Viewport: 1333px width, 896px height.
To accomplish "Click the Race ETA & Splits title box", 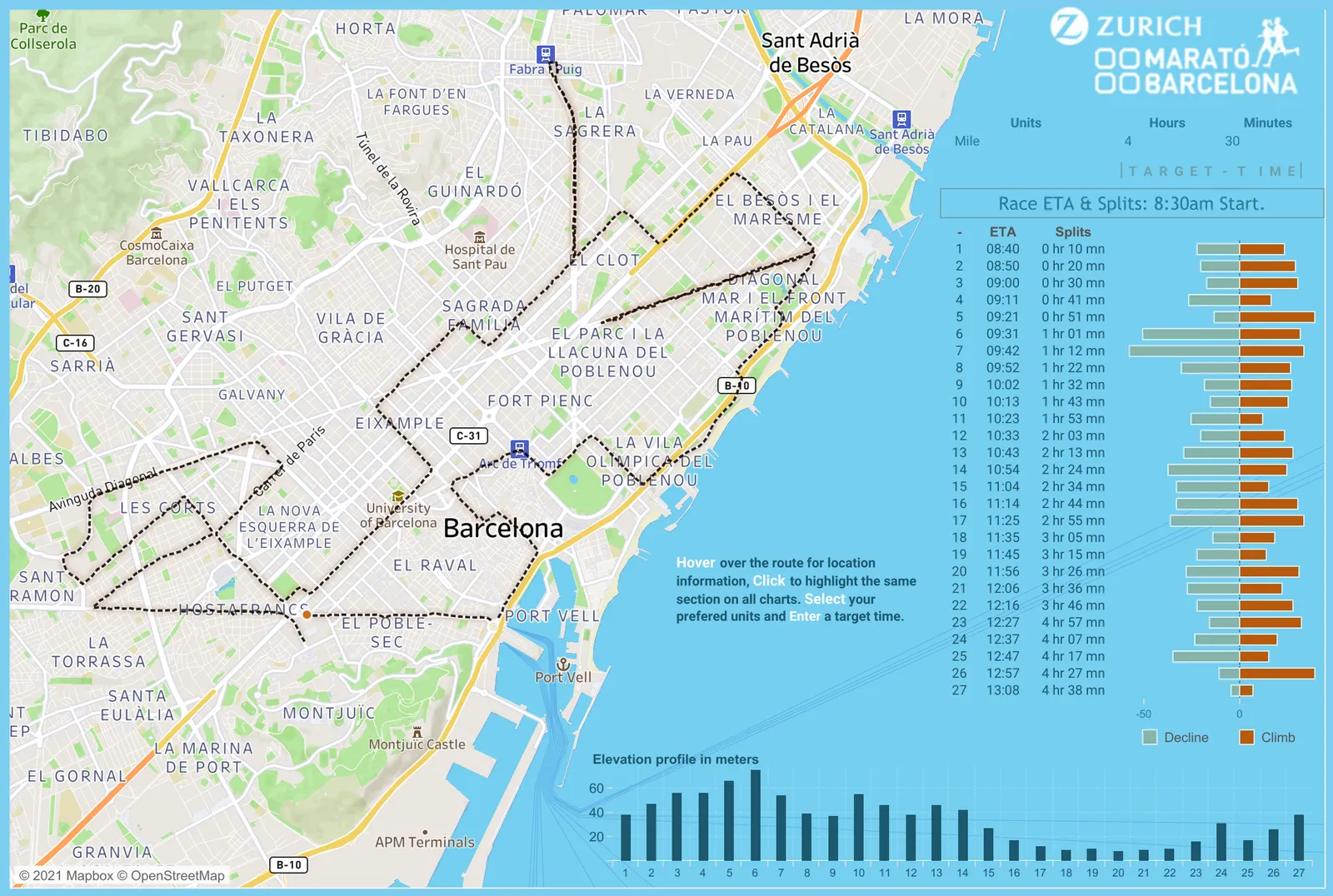I will (1131, 203).
